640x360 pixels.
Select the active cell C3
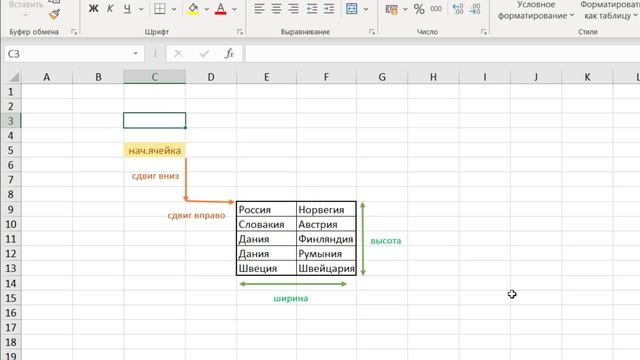click(155, 120)
